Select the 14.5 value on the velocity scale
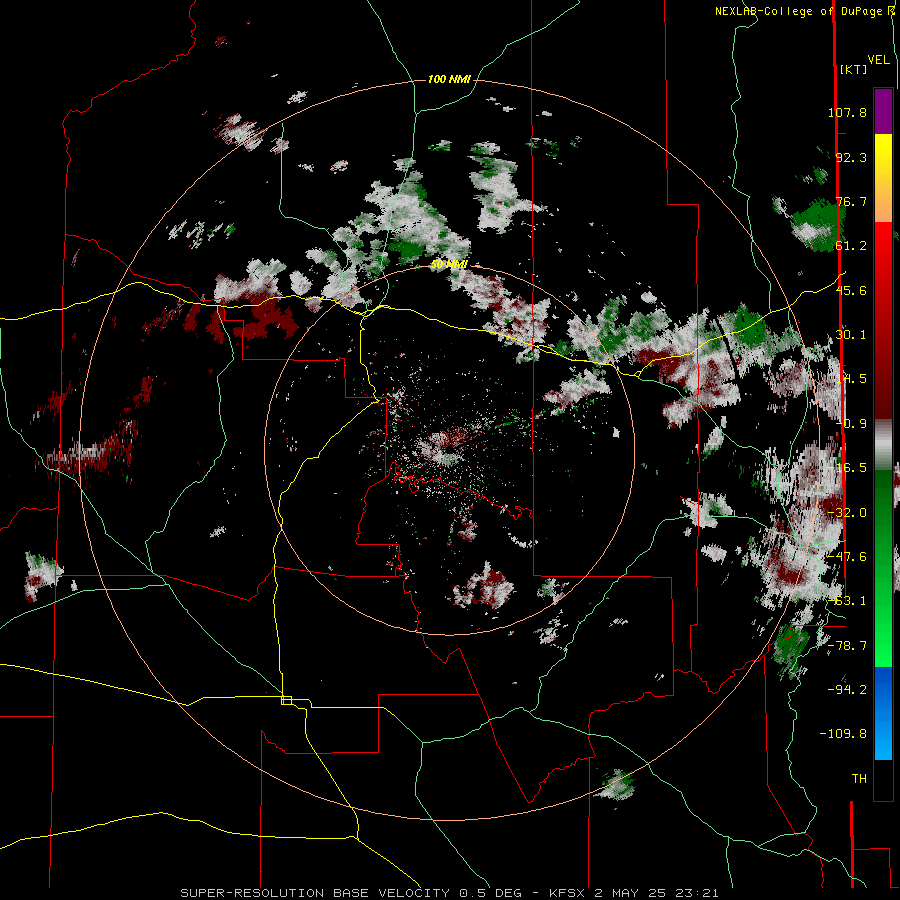This screenshot has height=900, width=900. (x=851, y=379)
